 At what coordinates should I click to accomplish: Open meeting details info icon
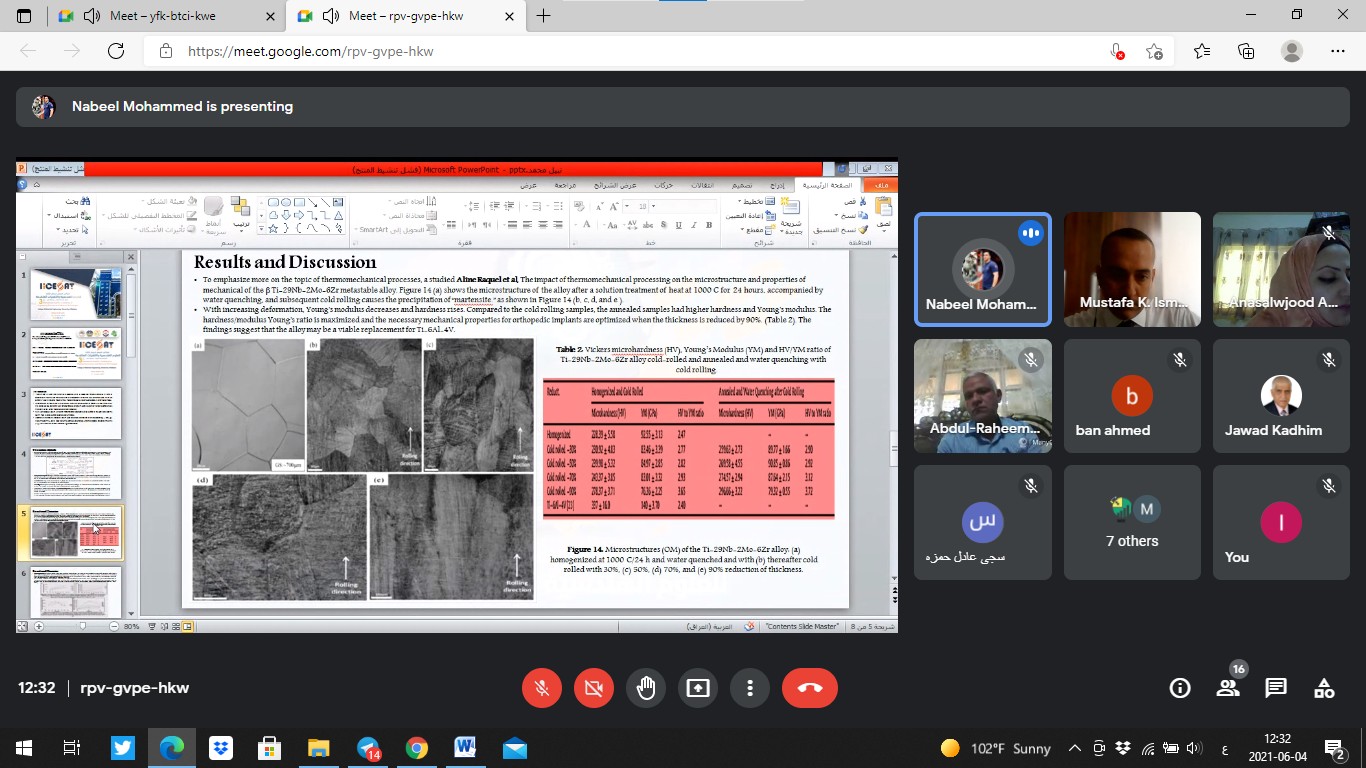click(1180, 688)
